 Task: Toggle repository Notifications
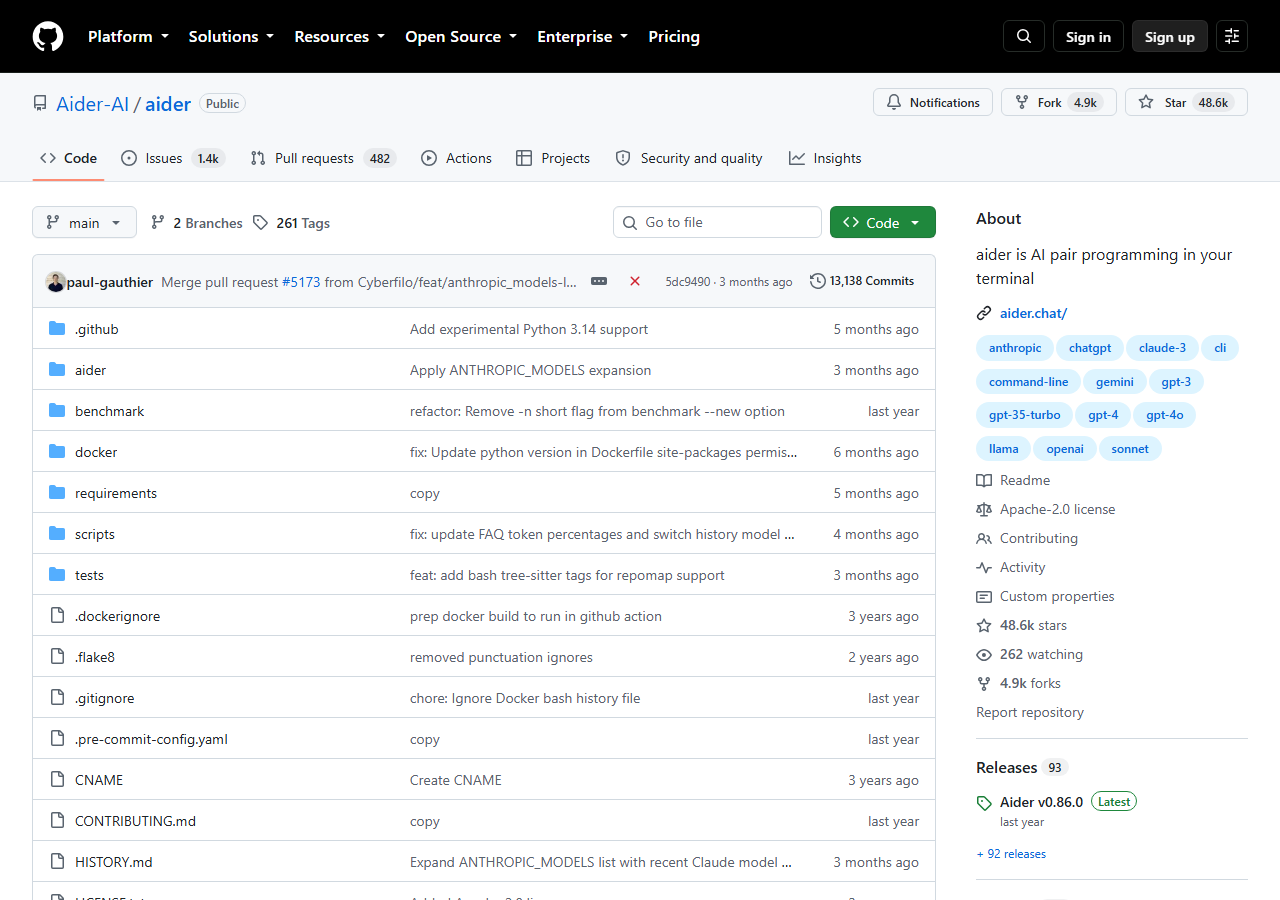[933, 102]
